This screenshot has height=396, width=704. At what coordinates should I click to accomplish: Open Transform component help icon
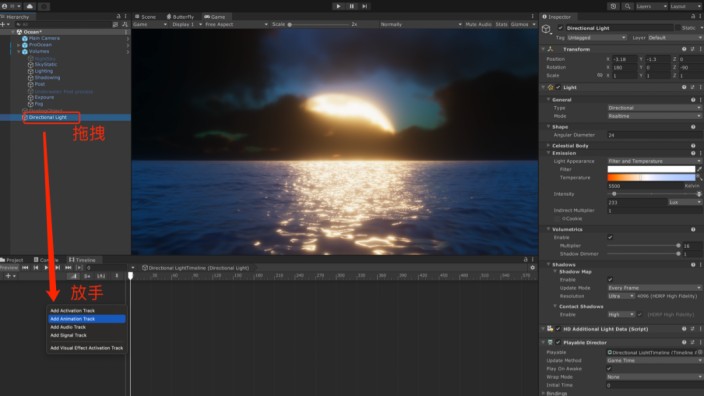click(684, 49)
